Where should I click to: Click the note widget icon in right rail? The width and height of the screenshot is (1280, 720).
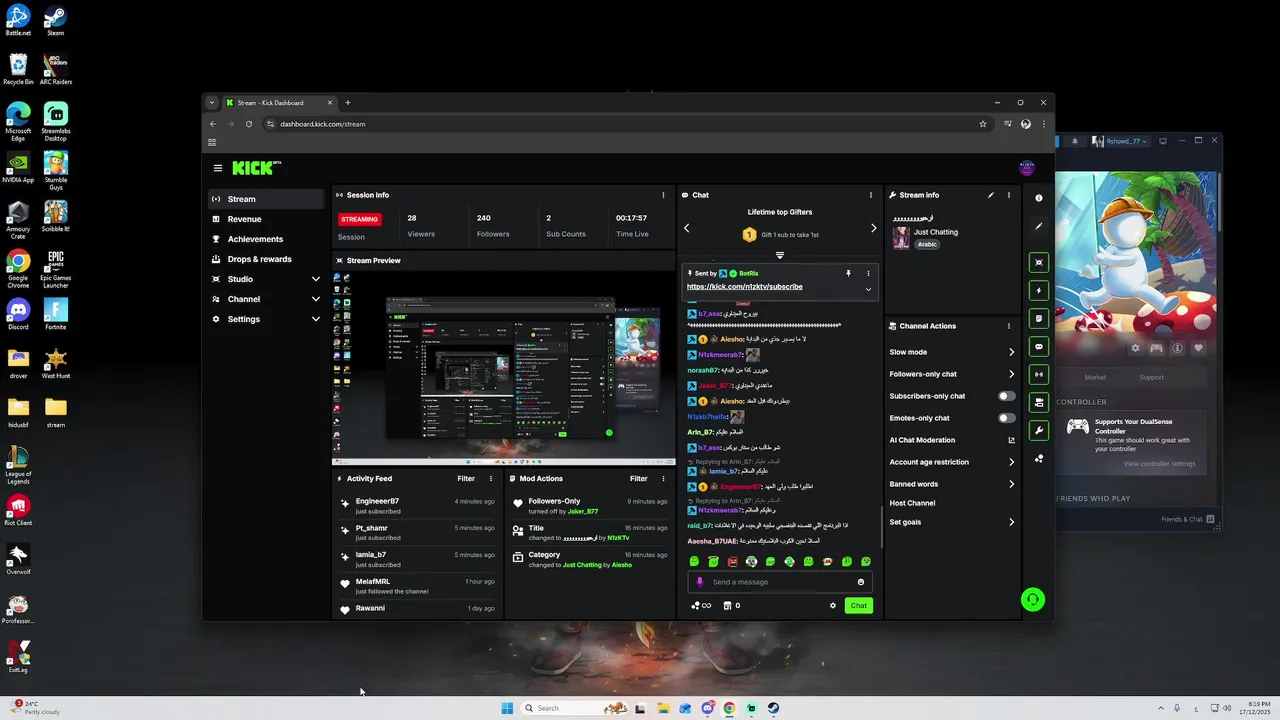1039,319
